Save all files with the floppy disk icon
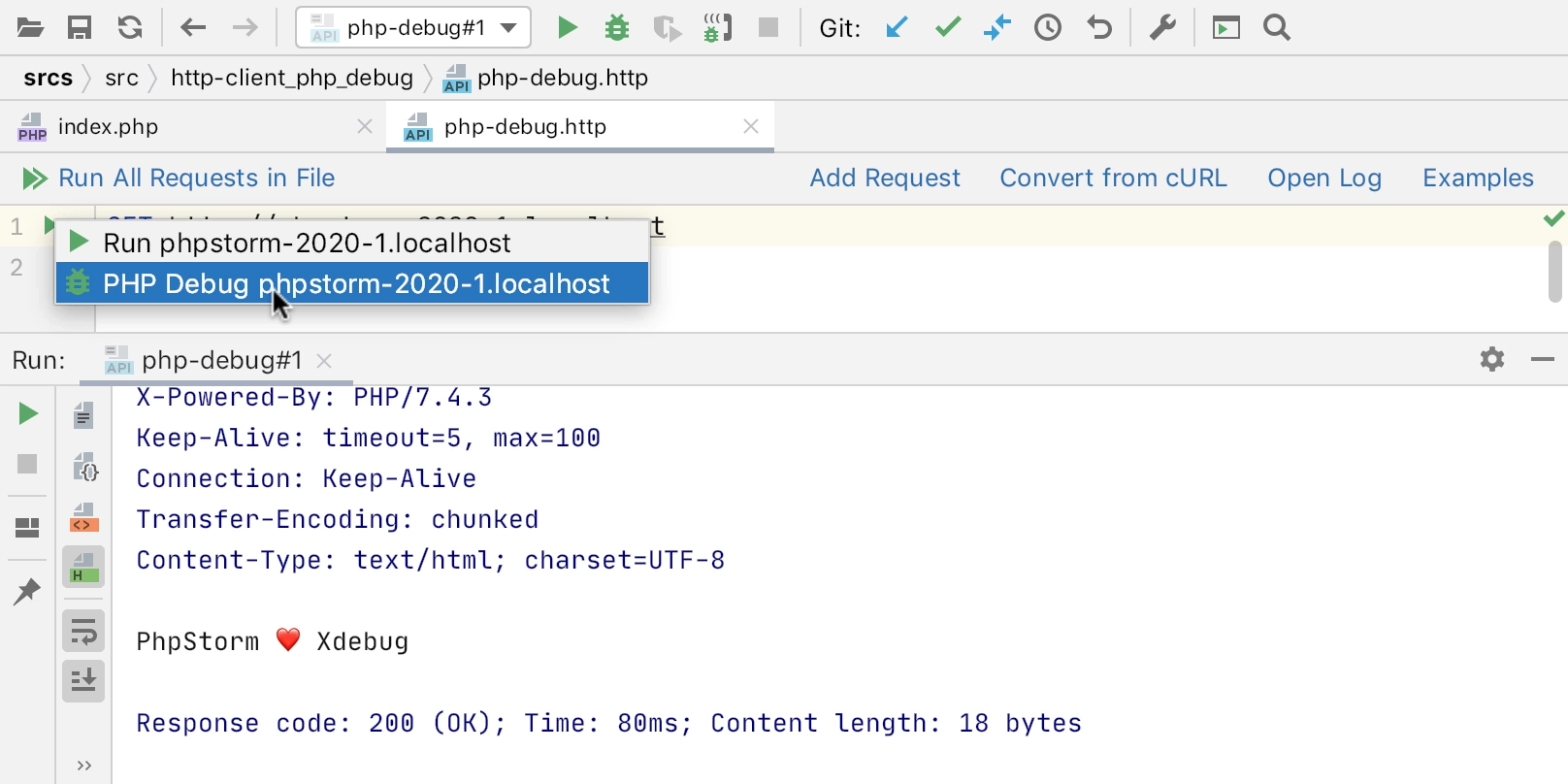The width and height of the screenshot is (1568, 784). 80,28
